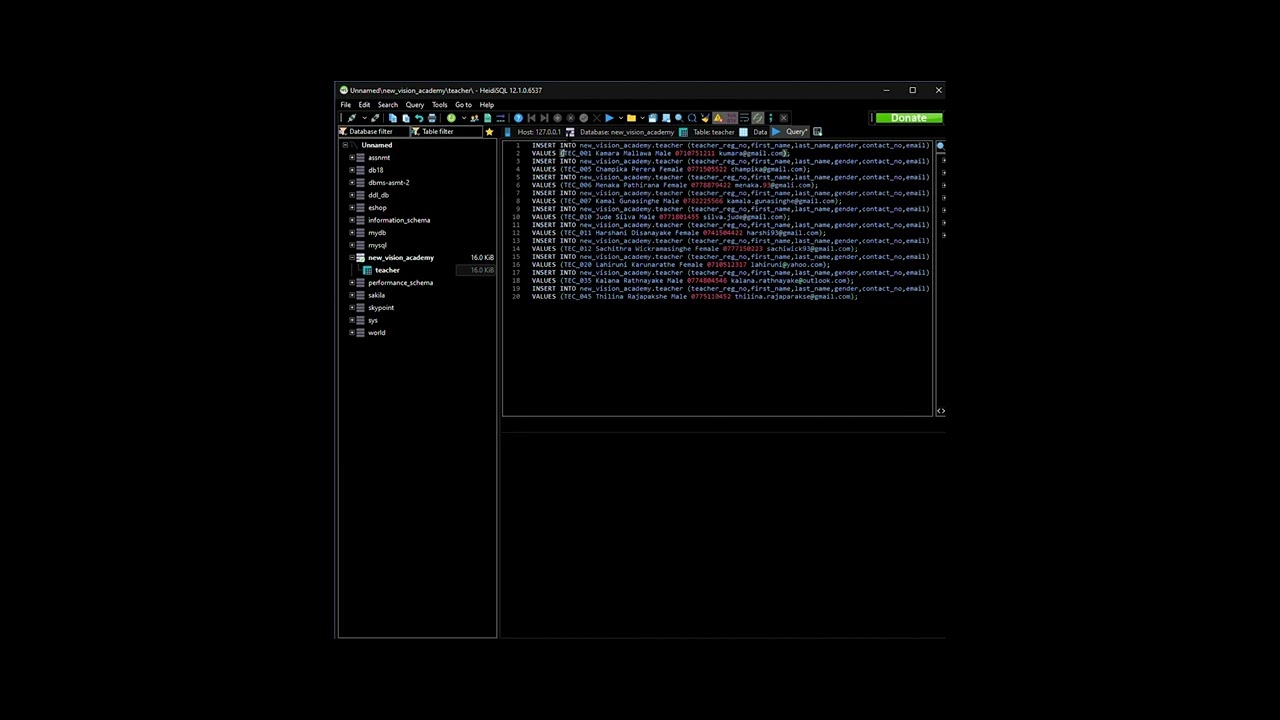1280x720 pixels.
Task: Click the disconnect from server icon
Action: tap(375, 118)
